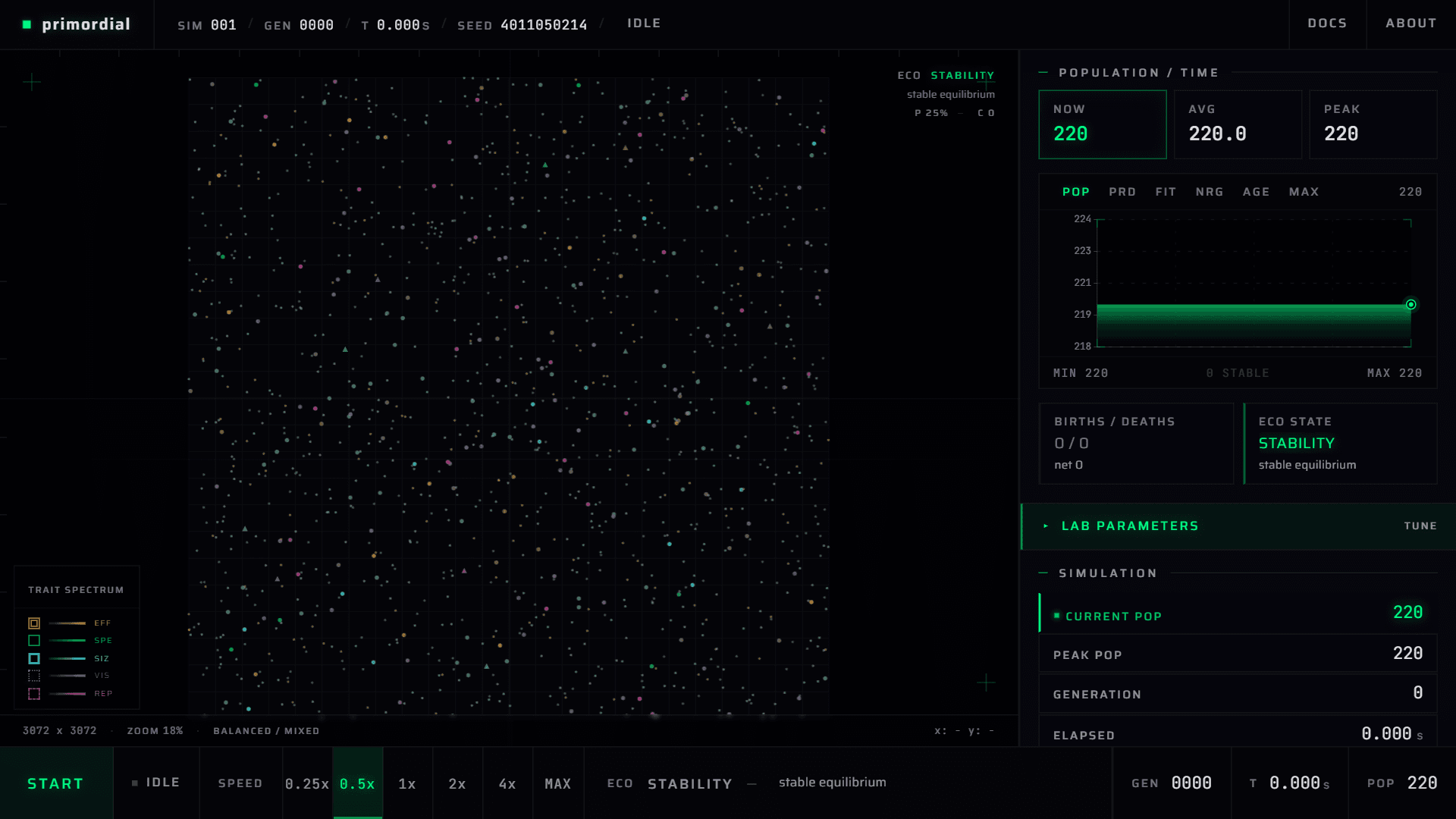This screenshot has width=1456, height=819.
Task: Start the simulation with START button
Action: coord(56,784)
